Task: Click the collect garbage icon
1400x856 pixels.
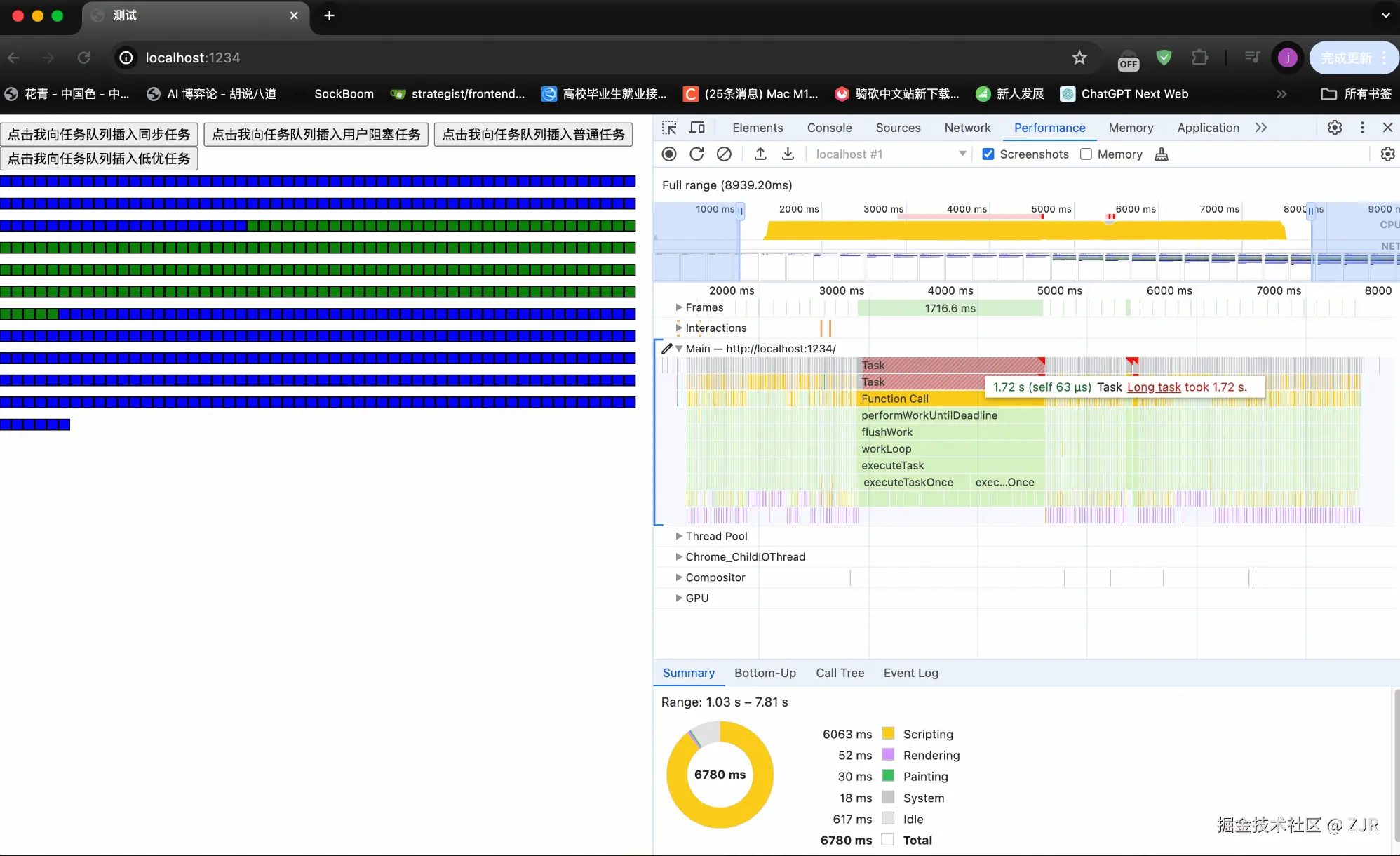Action: (1162, 154)
